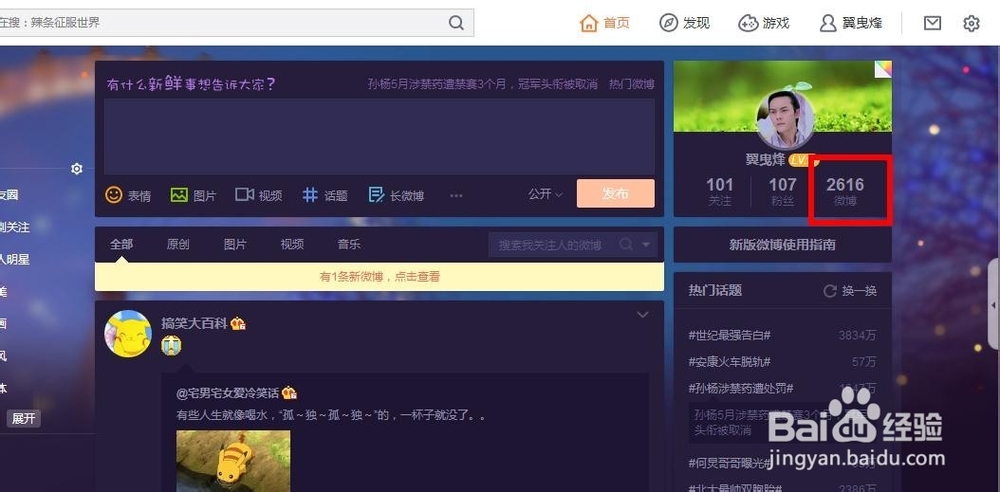The width and height of the screenshot is (1000, 492).
Task: Click the top search input field
Action: (x=223, y=23)
